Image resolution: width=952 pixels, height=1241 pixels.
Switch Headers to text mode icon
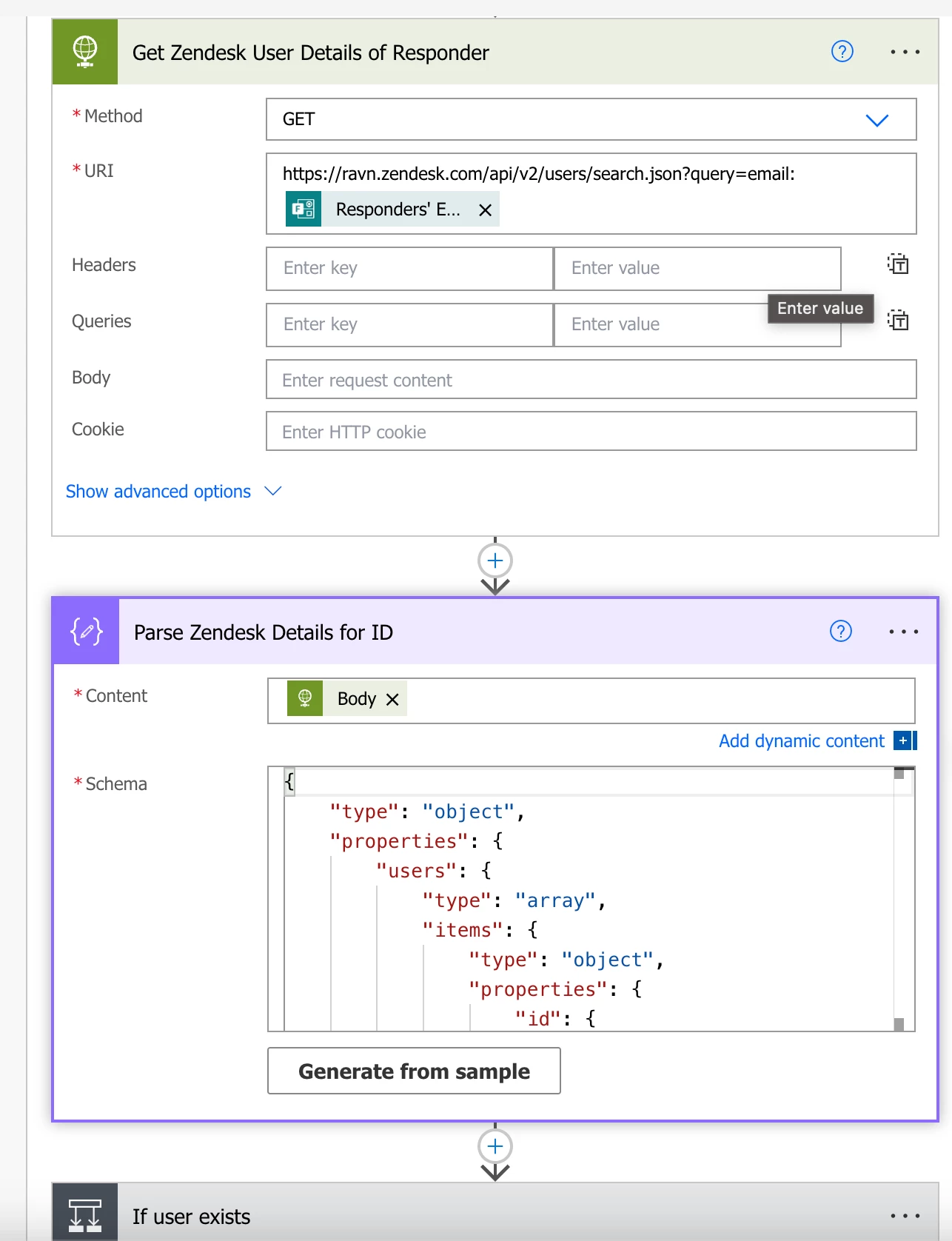(898, 264)
